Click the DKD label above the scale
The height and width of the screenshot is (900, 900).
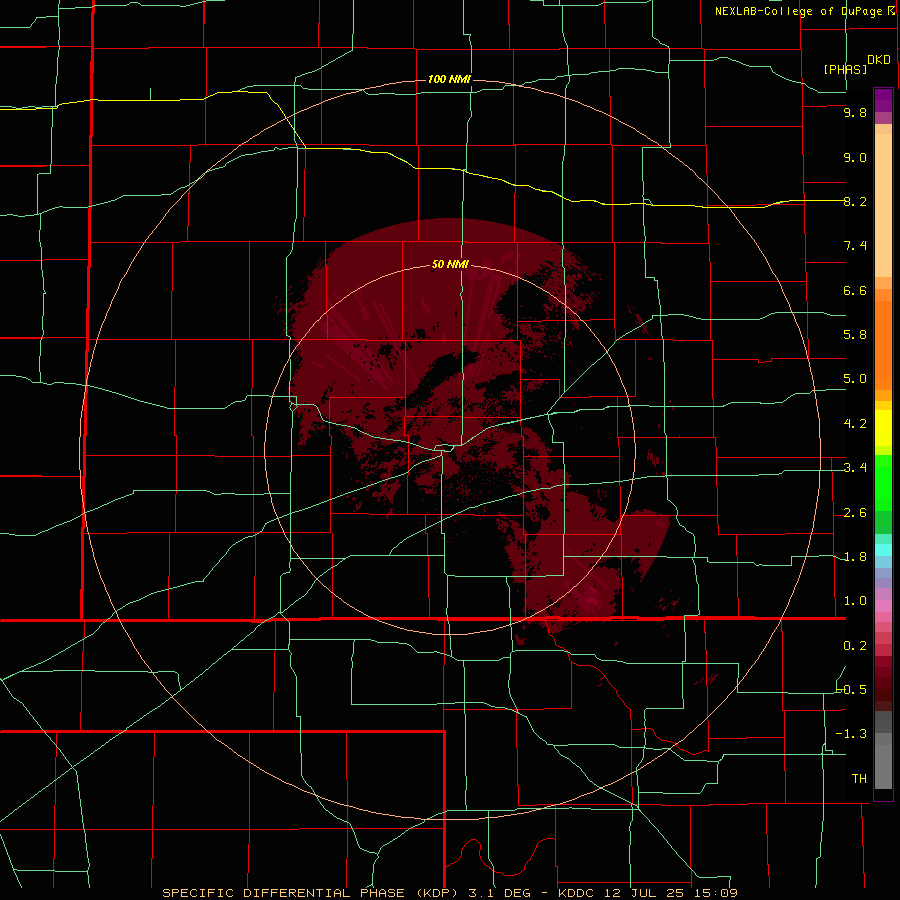(879, 60)
